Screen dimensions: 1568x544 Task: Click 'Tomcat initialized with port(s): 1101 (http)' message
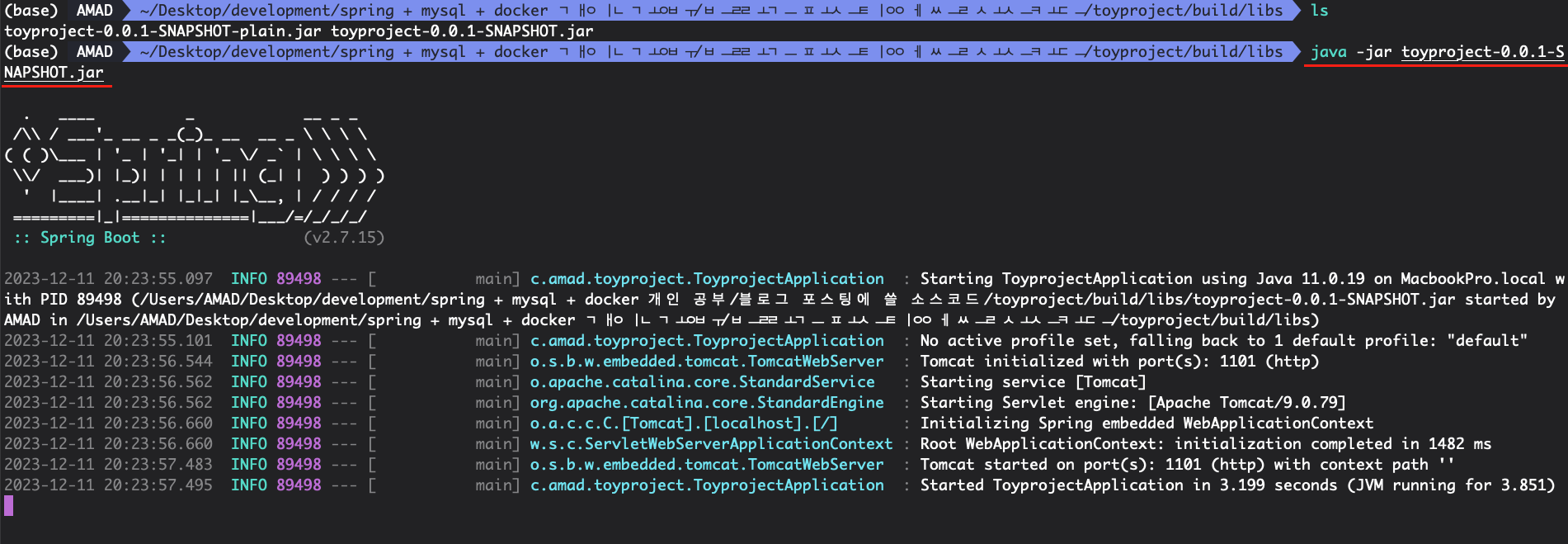pyautogui.click(x=1120, y=362)
